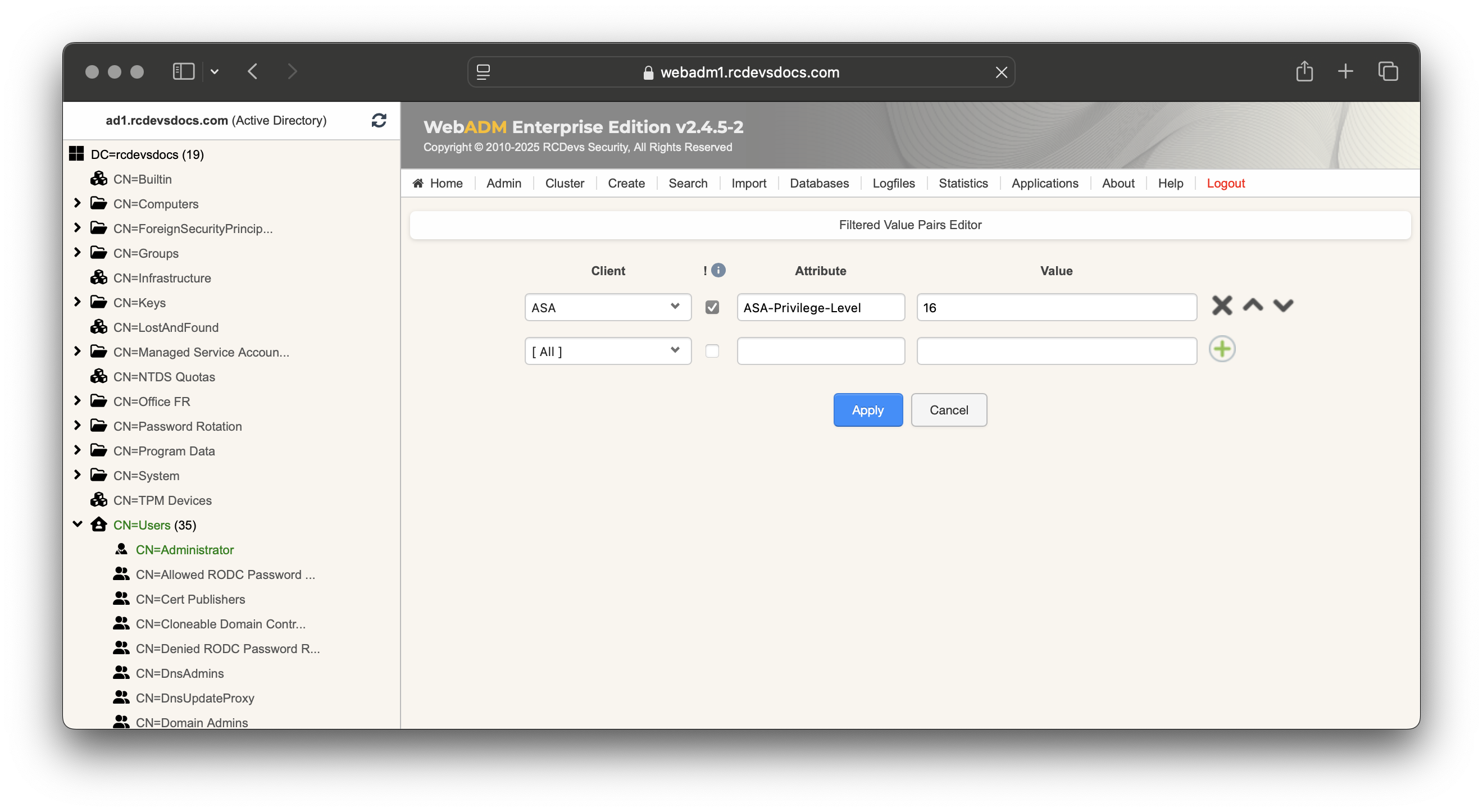Expand the CN=Managed Service Accoun... node

pyautogui.click(x=77, y=351)
